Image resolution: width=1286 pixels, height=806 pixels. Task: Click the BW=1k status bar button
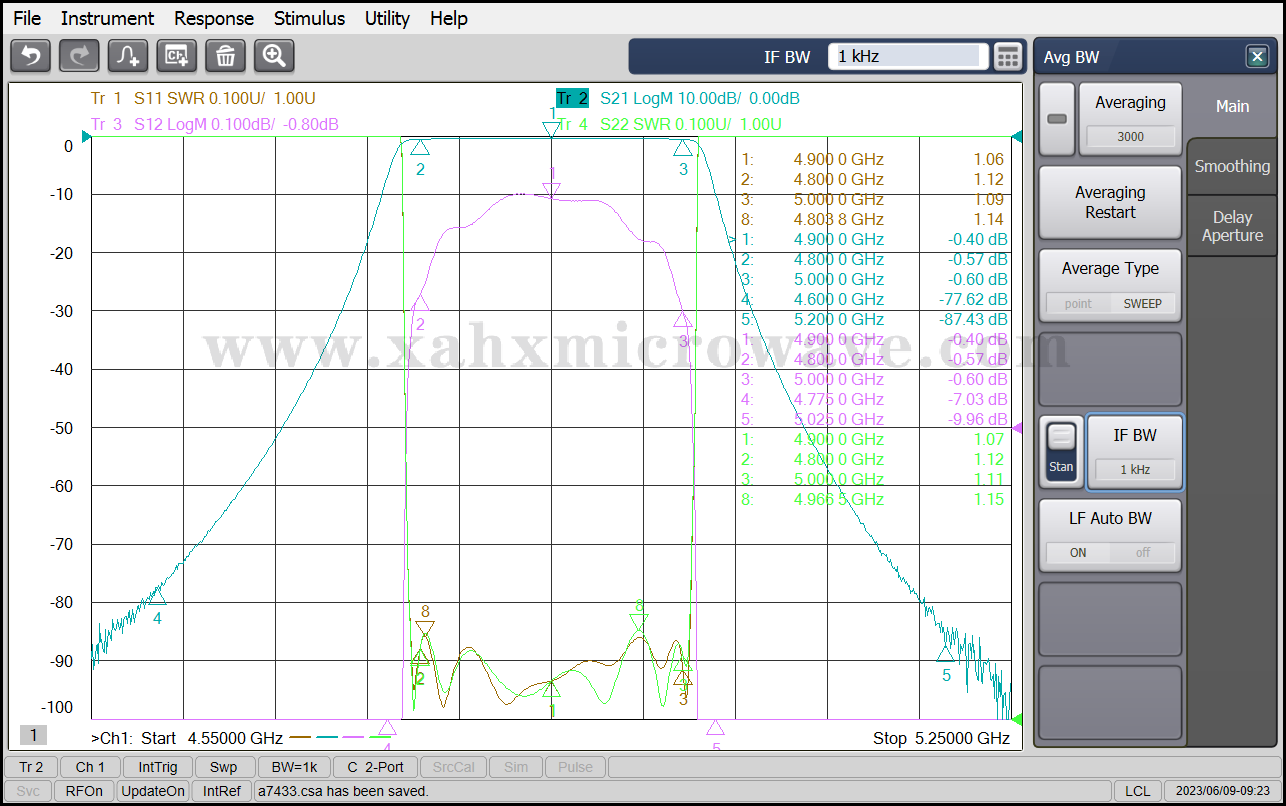pos(294,767)
